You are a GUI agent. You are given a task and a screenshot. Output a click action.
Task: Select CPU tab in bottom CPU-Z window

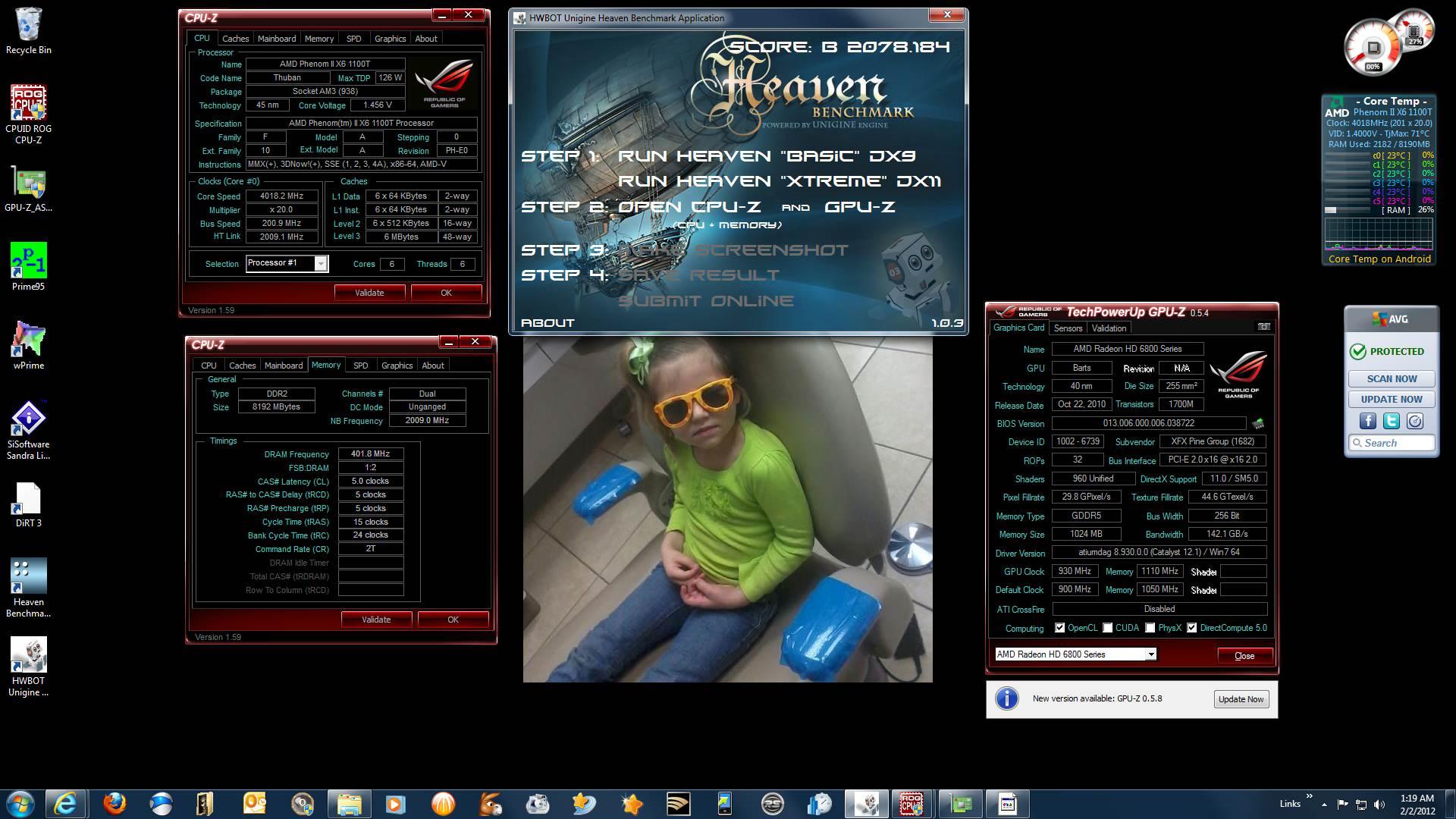pos(209,366)
